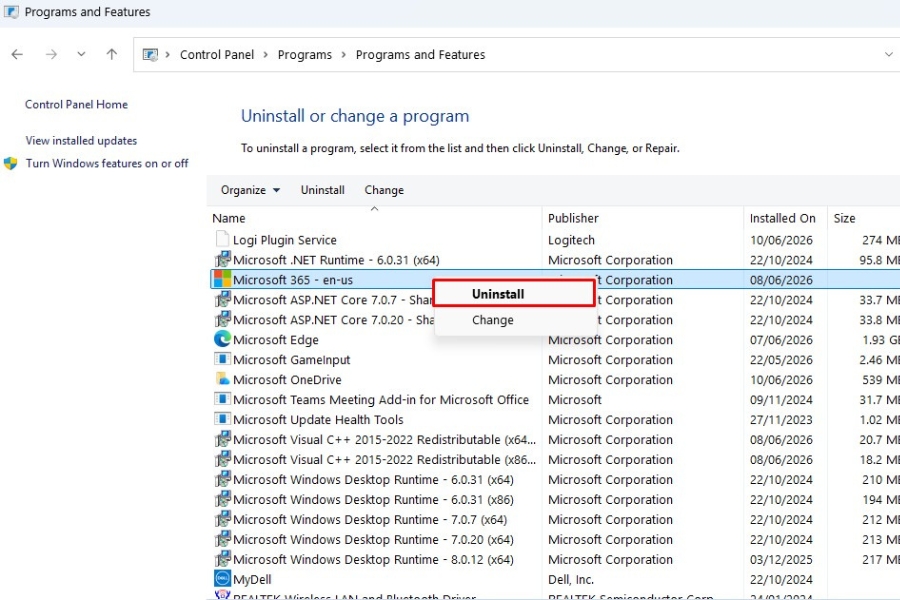Click the Forward navigation arrow
Viewport: 900px width, 600px height.
click(51, 55)
